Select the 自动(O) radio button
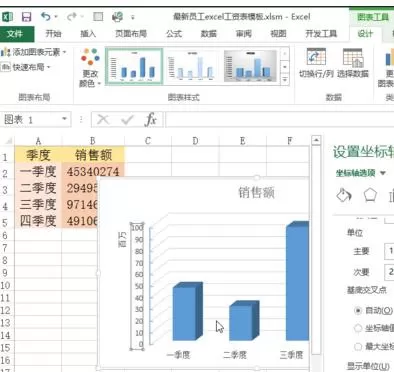The height and width of the screenshot is (372, 394). click(358, 310)
